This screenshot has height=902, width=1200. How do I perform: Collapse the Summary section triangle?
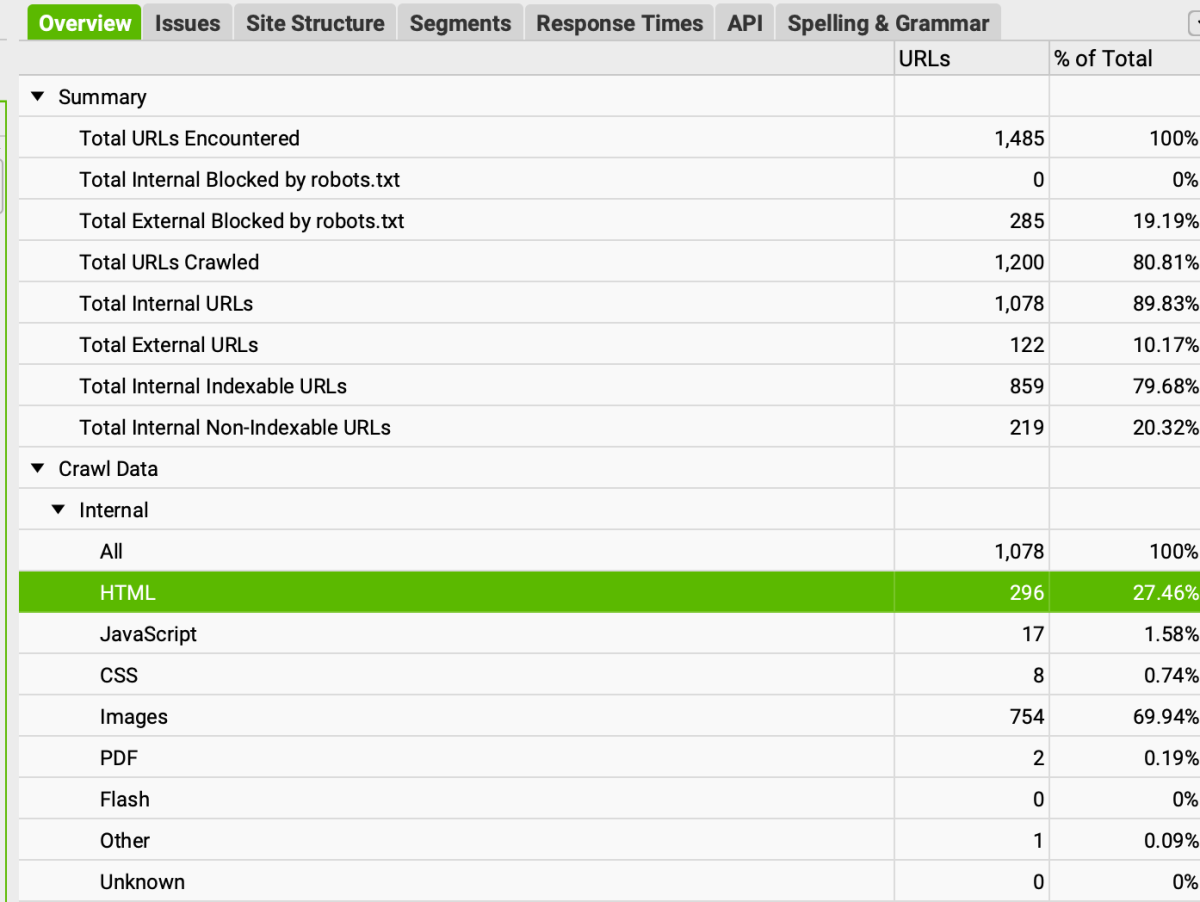[x=38, y=97]
